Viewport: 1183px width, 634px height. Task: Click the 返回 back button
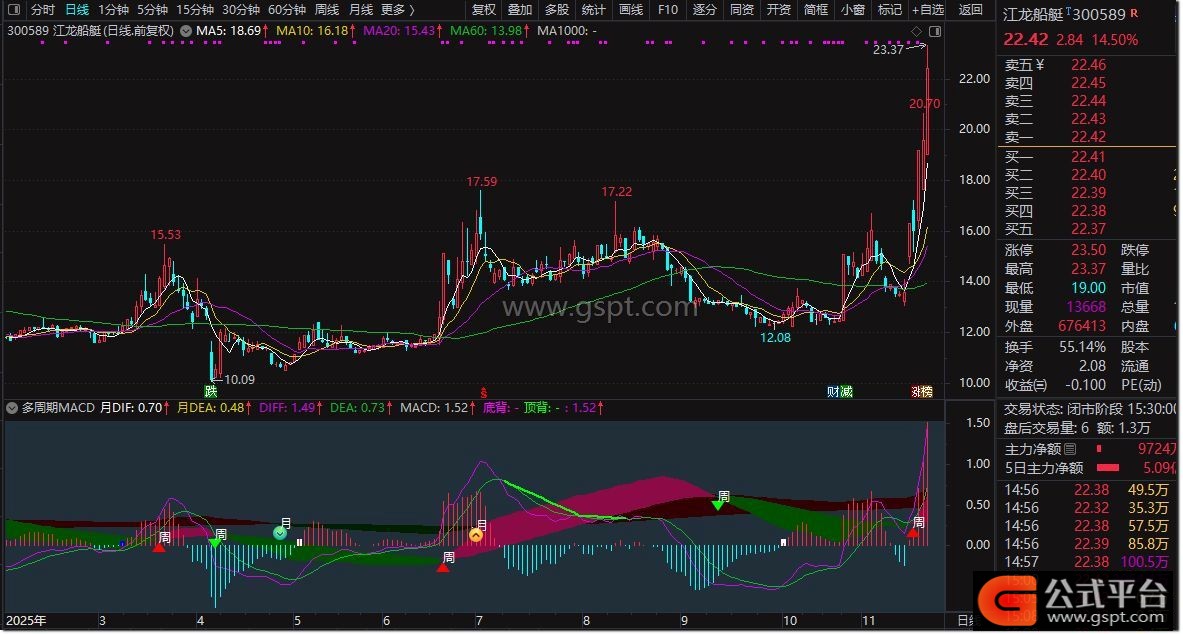(x=971, y=10)
